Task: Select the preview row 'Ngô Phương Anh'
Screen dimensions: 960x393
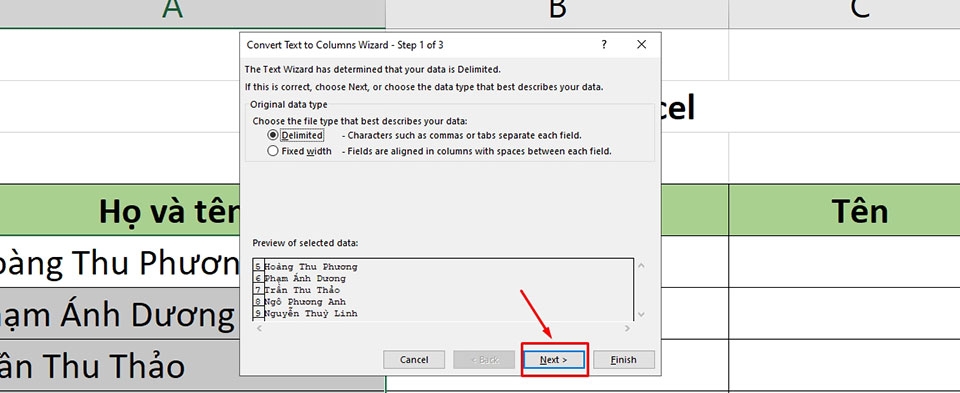Action: click(x=305, y=302)
